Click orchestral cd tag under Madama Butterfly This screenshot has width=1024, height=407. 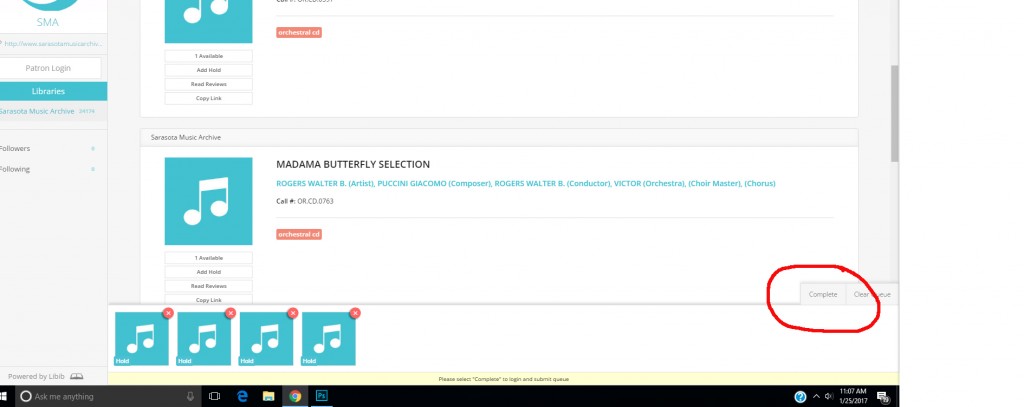point(298,235)
